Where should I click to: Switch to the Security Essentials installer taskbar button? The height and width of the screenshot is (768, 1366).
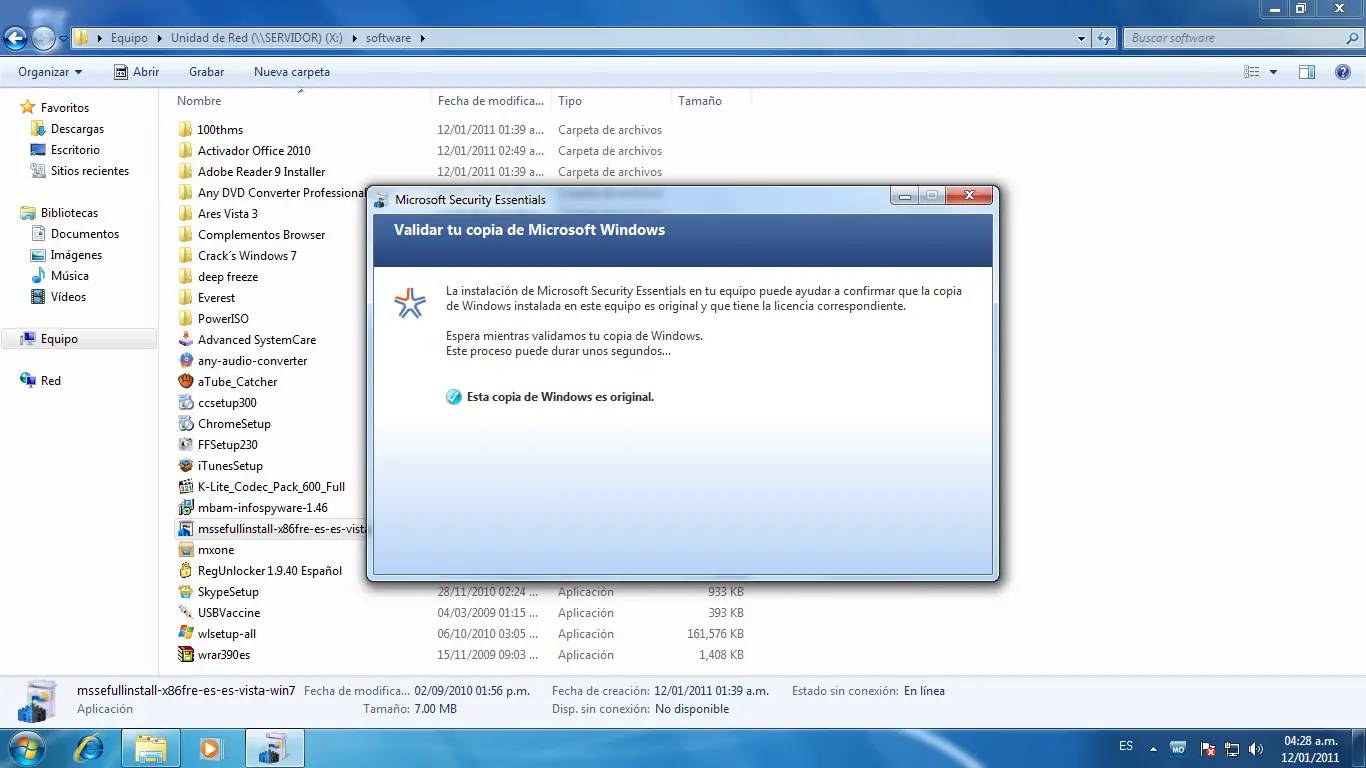(273, 747)
